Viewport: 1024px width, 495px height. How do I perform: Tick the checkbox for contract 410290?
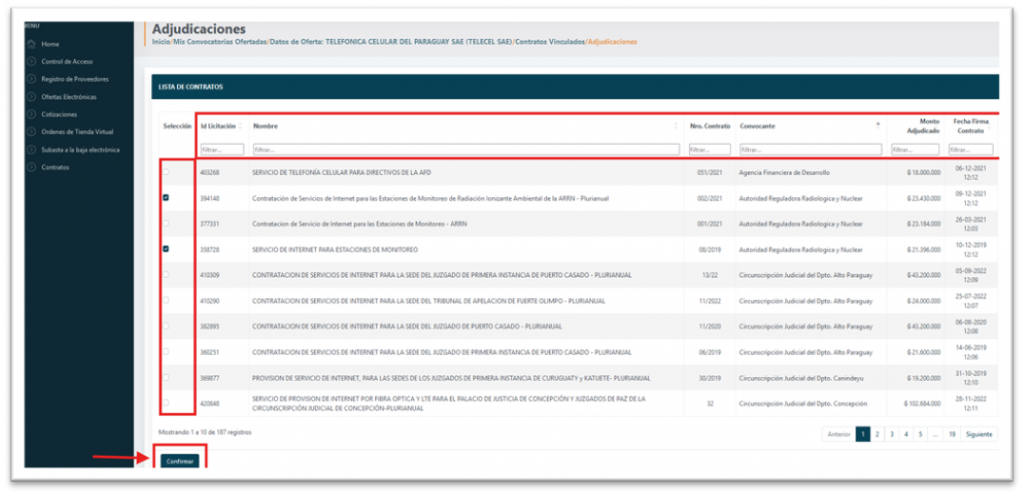coord(166,300)
